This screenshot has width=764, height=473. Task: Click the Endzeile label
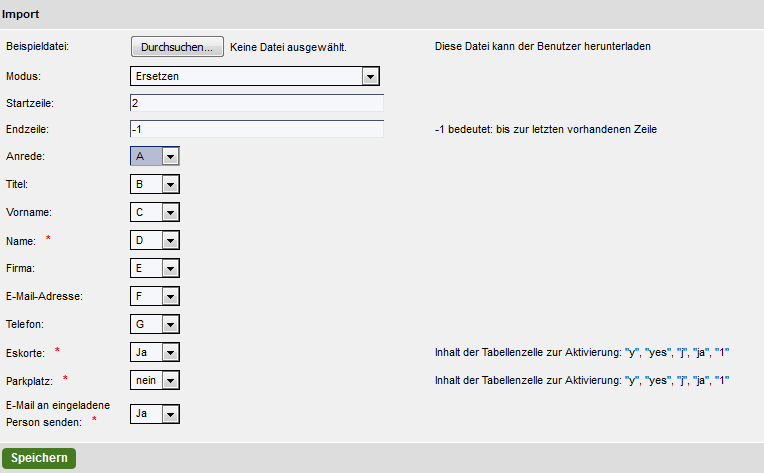point(27,130)
